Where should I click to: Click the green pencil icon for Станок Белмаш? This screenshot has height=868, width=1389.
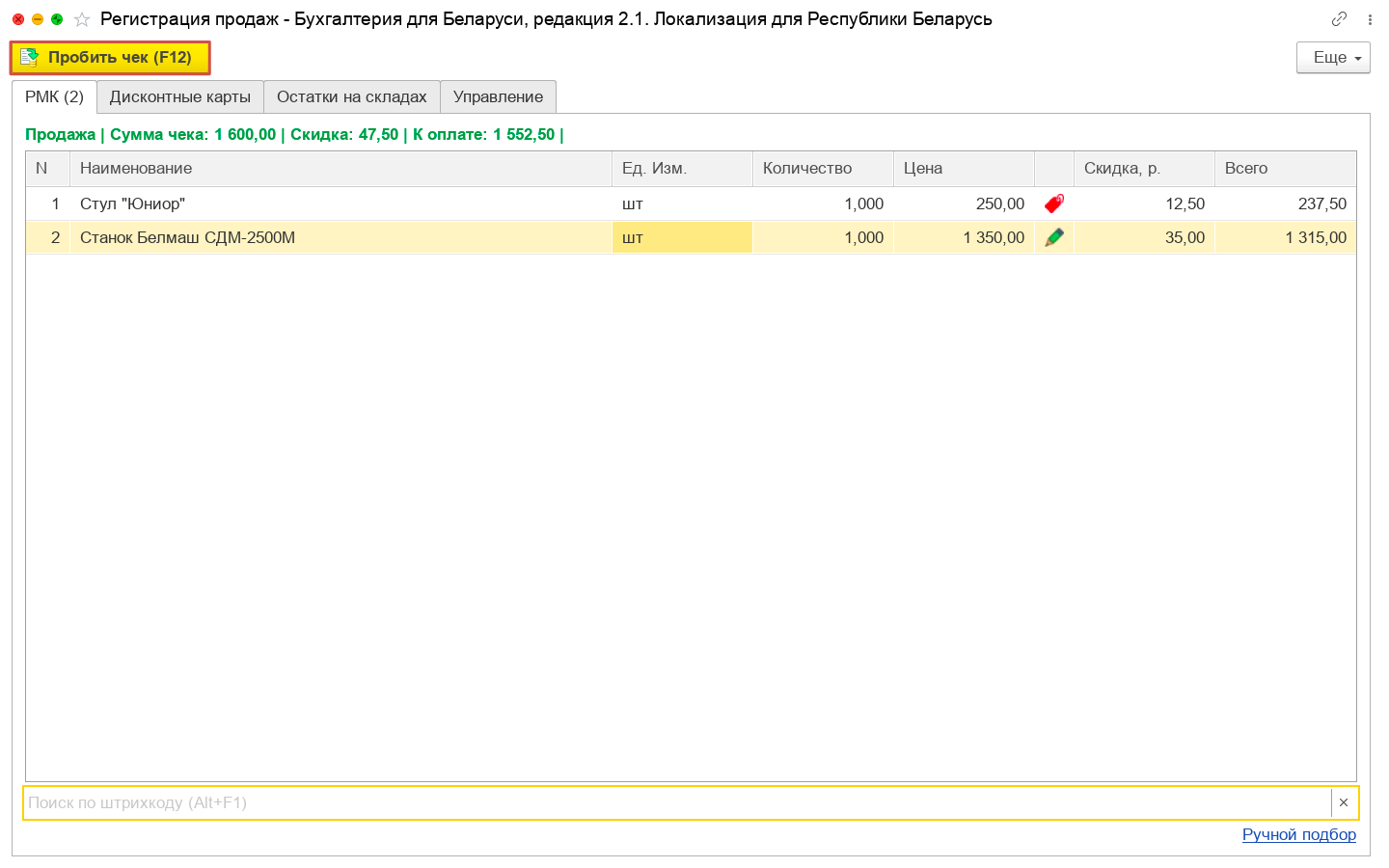(1054, 237)
